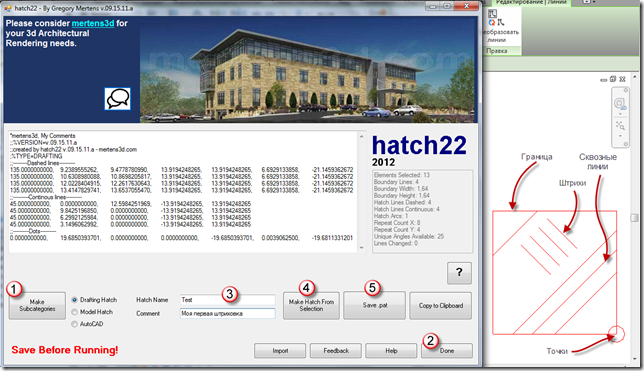Screen dimensions: 644x371
Task: Open help with the question mark button
Action: [459, 273]
